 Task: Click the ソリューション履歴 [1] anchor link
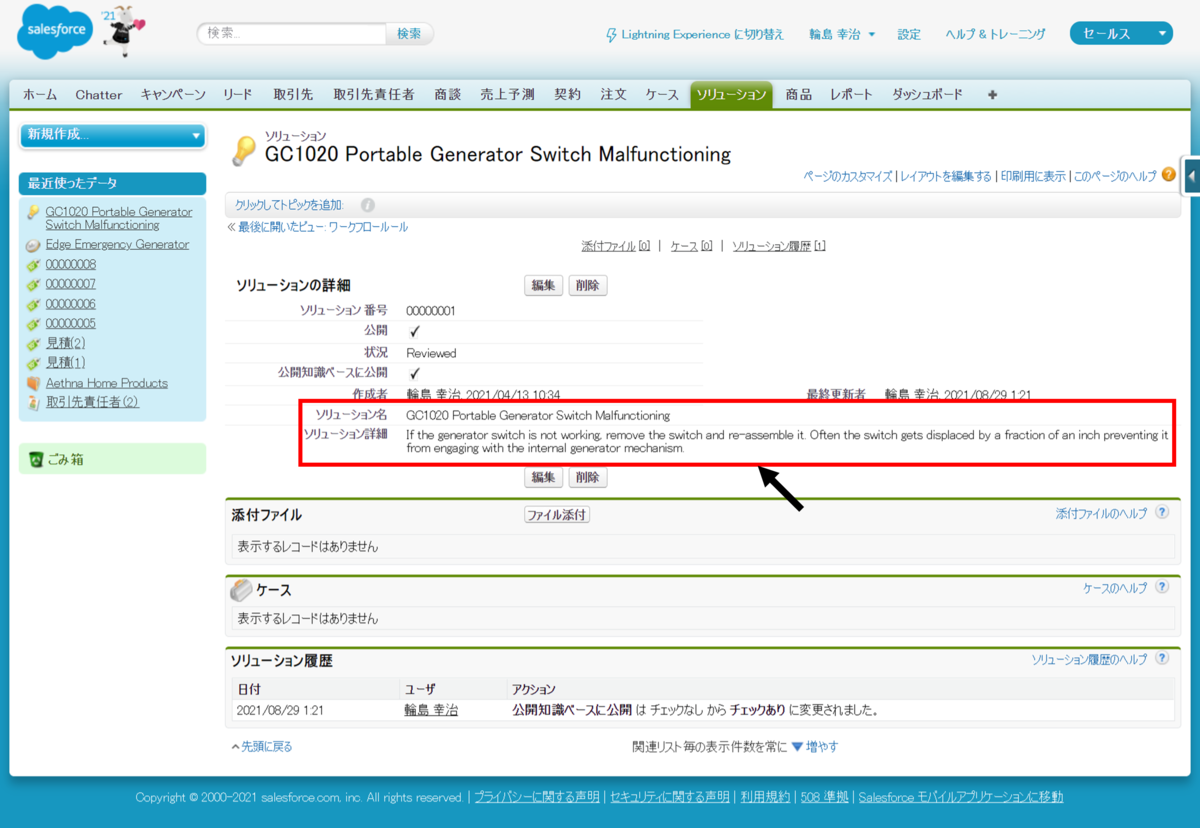(779, 246)
